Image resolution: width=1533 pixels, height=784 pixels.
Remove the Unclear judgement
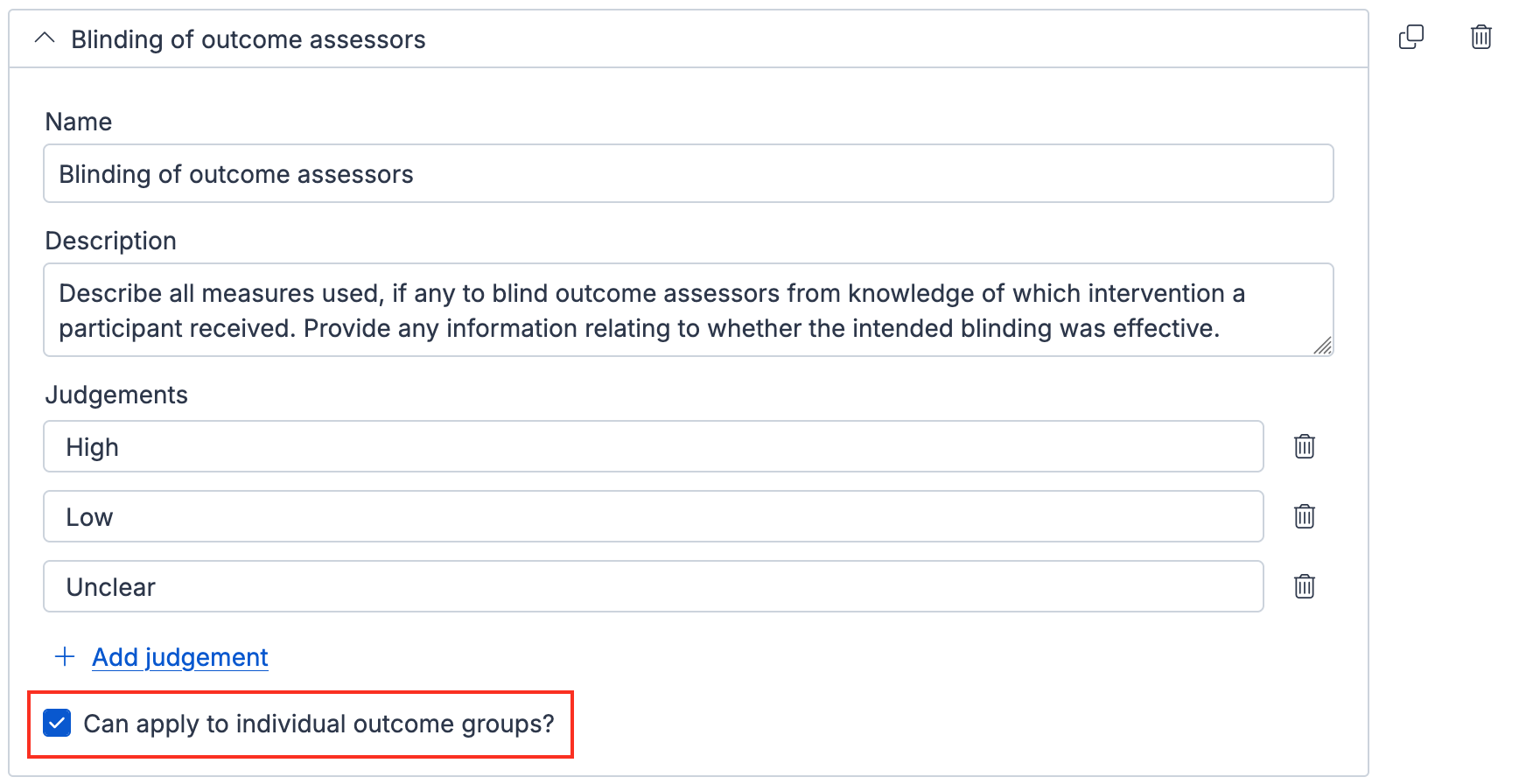pos(1305,586)
